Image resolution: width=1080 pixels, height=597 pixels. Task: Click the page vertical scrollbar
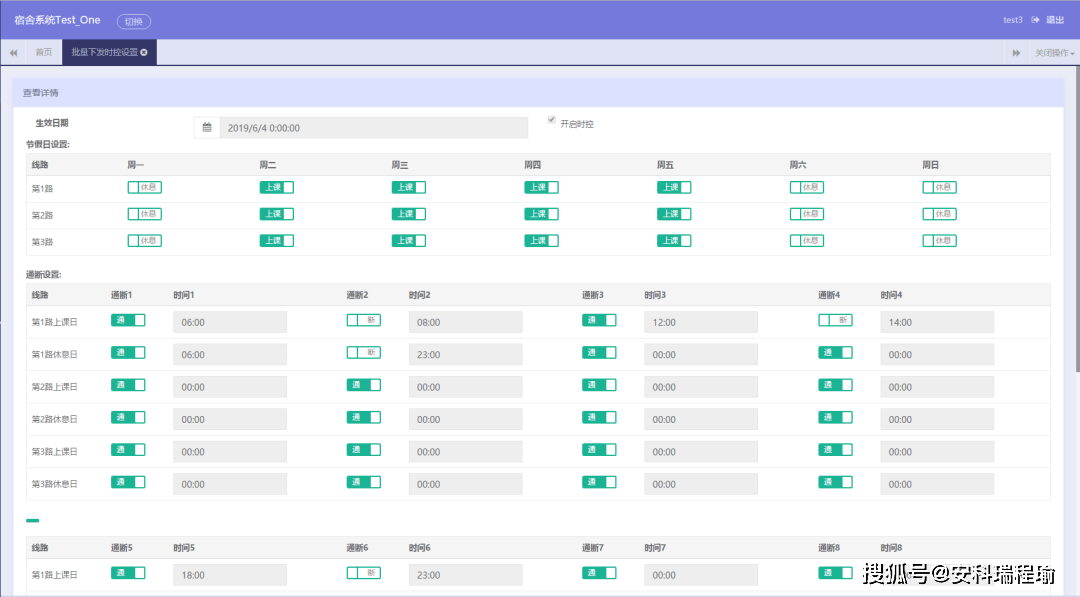click(x=1076, y=220)
